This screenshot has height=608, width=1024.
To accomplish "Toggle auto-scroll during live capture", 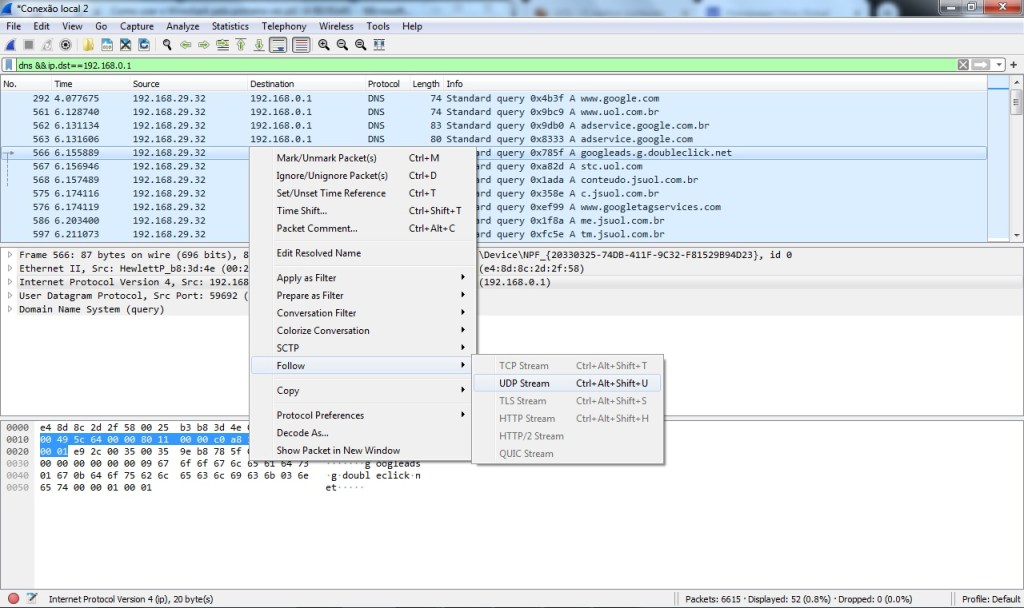I will pyautogui.click(x=278, y=45).
